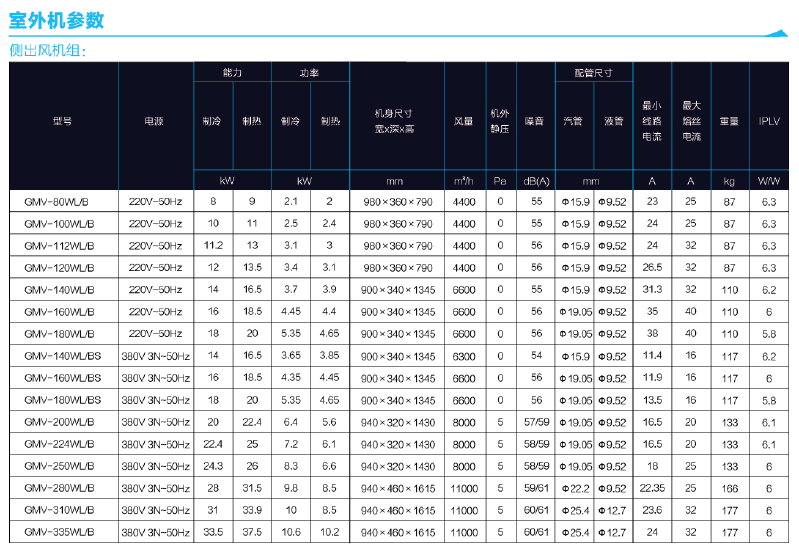Click model cell GMV-160WL/BS

tap(63, 378)
